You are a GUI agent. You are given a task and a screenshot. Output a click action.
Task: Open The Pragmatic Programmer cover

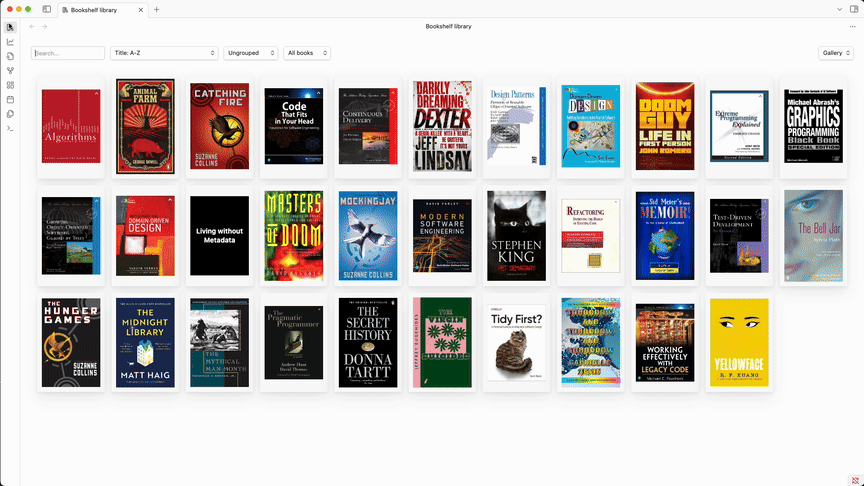(294, 343)
